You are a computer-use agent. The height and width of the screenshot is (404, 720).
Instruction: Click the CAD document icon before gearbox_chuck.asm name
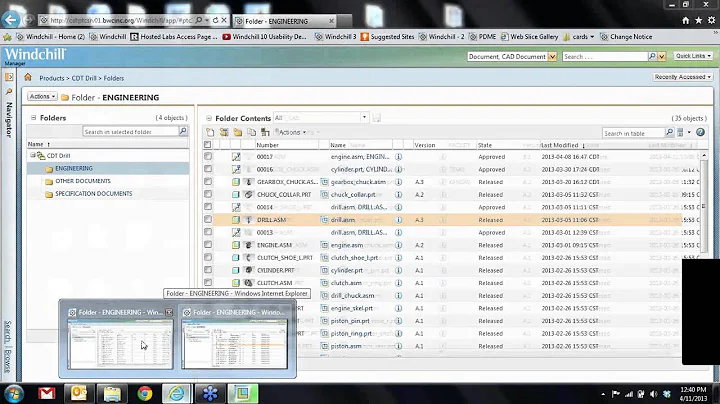click(x=324, y=182)
